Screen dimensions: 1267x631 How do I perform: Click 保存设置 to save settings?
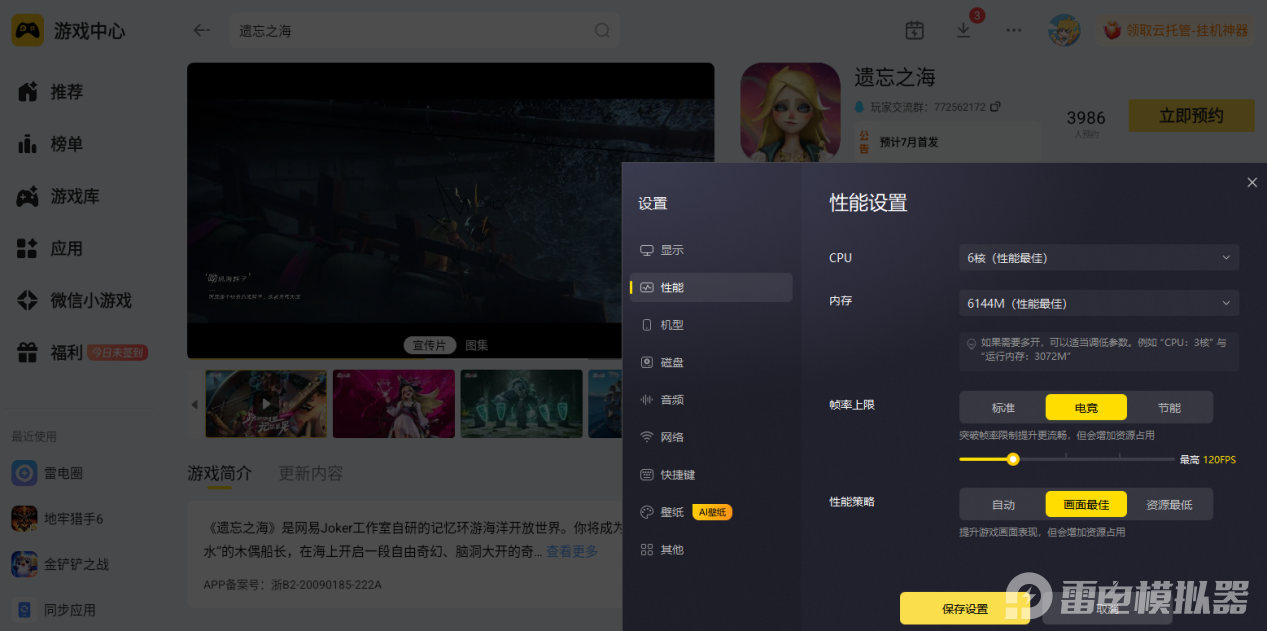click(965, 609)
